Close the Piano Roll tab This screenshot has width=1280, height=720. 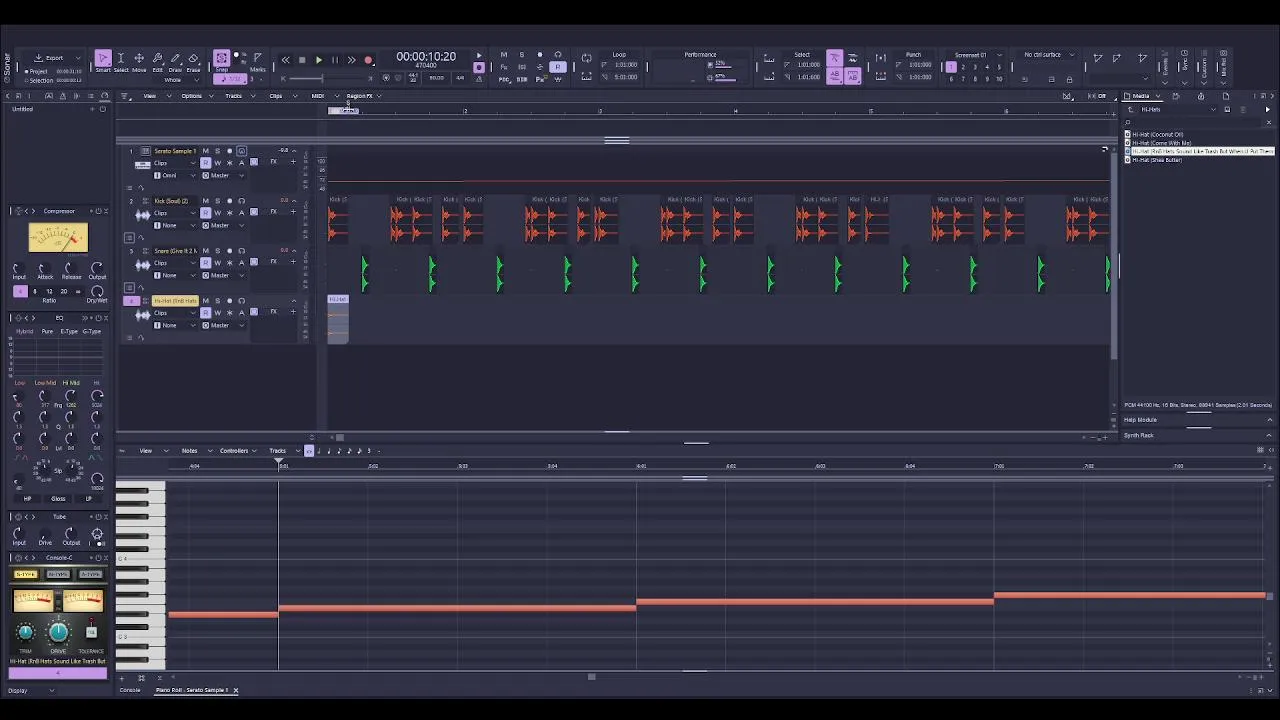(236, 690)
